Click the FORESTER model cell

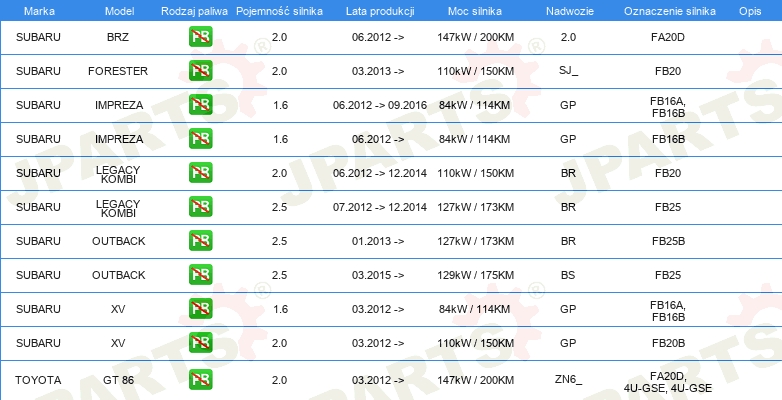click(x=118, y=71)
